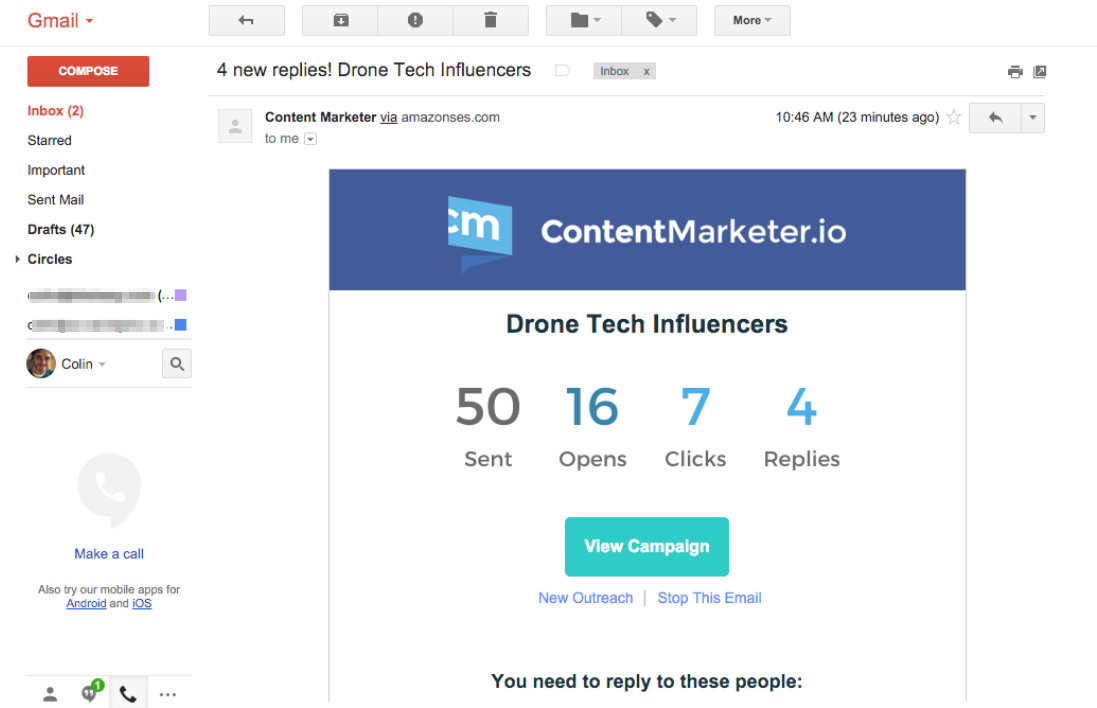Click the back to inbox arrow
The width and height of the screenshot is (1097, 708).
tap(246, 20)
